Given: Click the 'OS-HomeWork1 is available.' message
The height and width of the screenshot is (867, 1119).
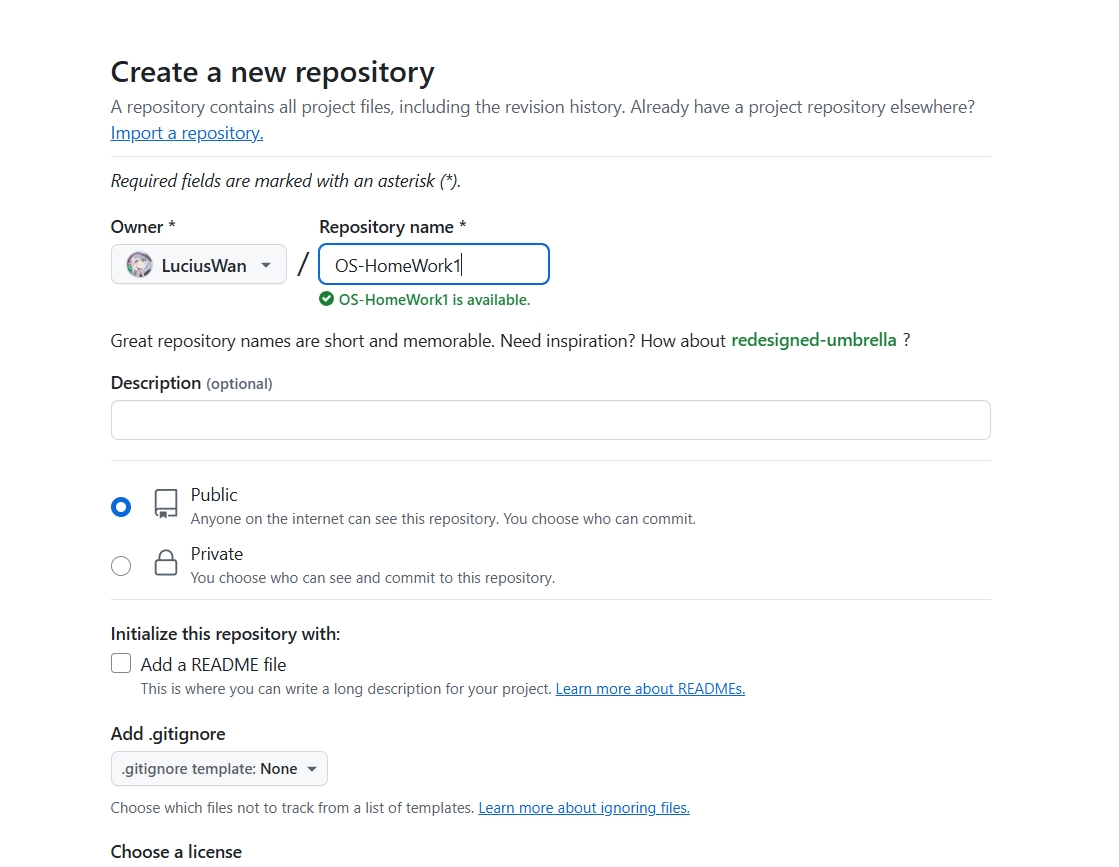Looking at the screenshot, I should point(434,300).
